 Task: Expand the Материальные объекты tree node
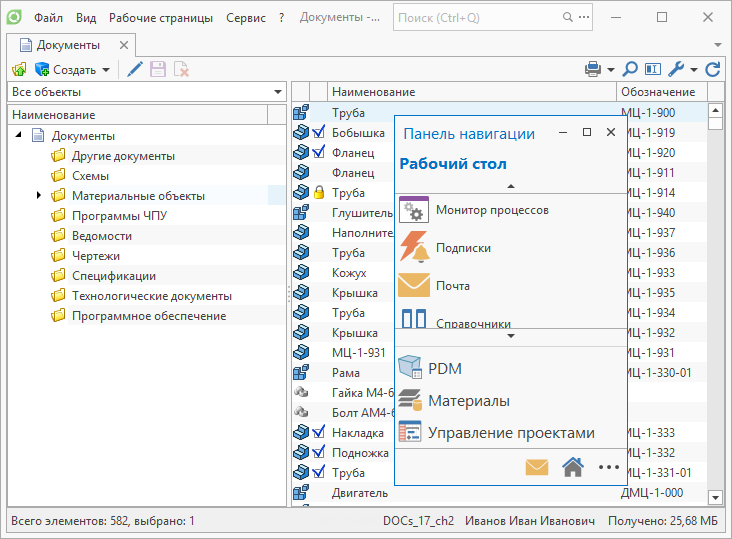(39, 196)
